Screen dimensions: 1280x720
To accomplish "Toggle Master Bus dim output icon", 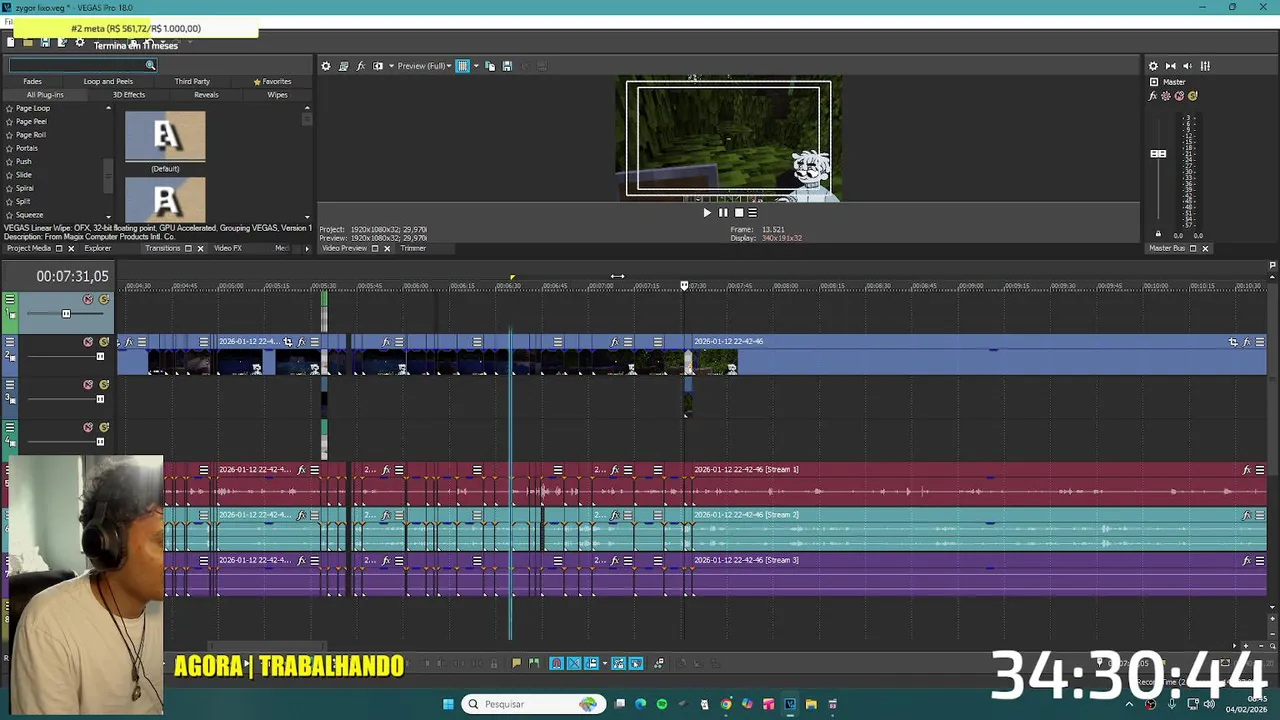I will point(1188,66).
